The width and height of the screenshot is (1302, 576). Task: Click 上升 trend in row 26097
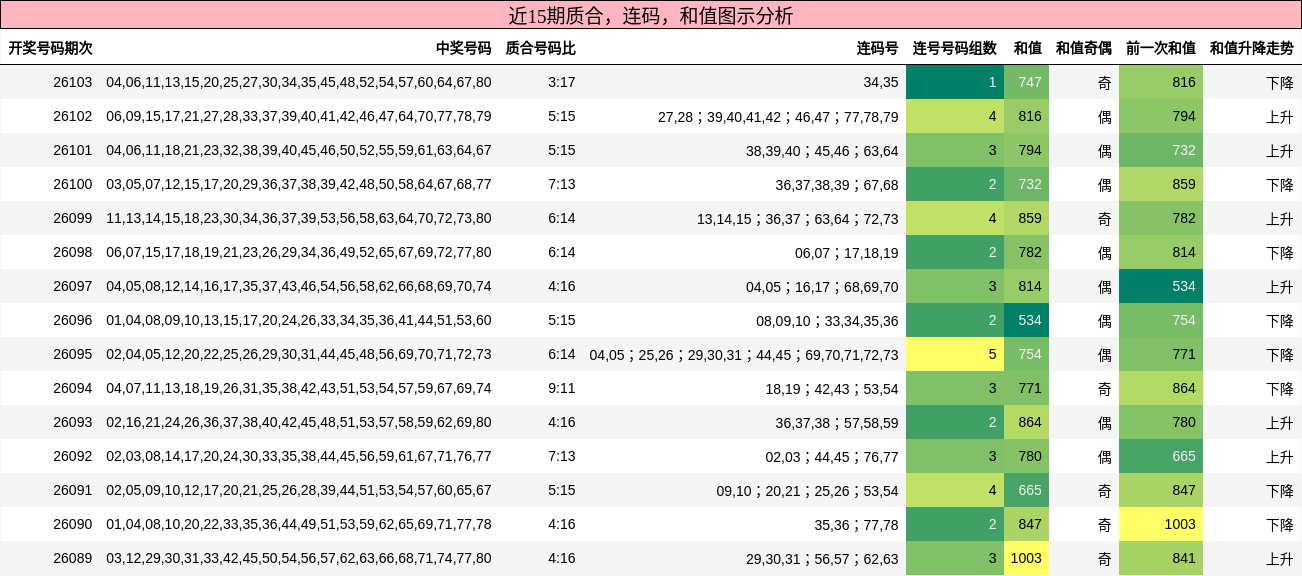(x=1279, y=286)
